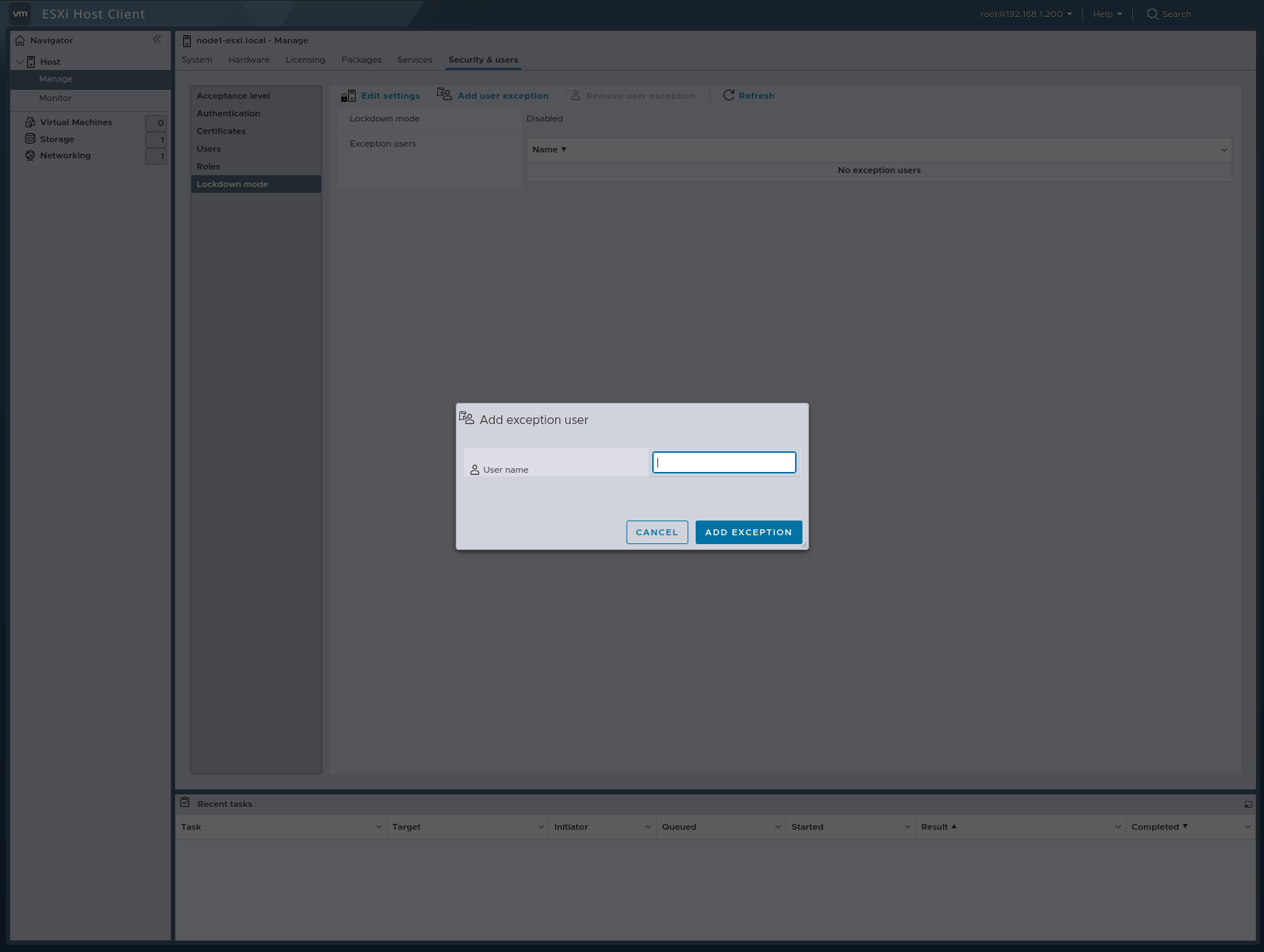Click the Navigator home icon
Viewport: 1264px width, 952px height.
point(20,40)
